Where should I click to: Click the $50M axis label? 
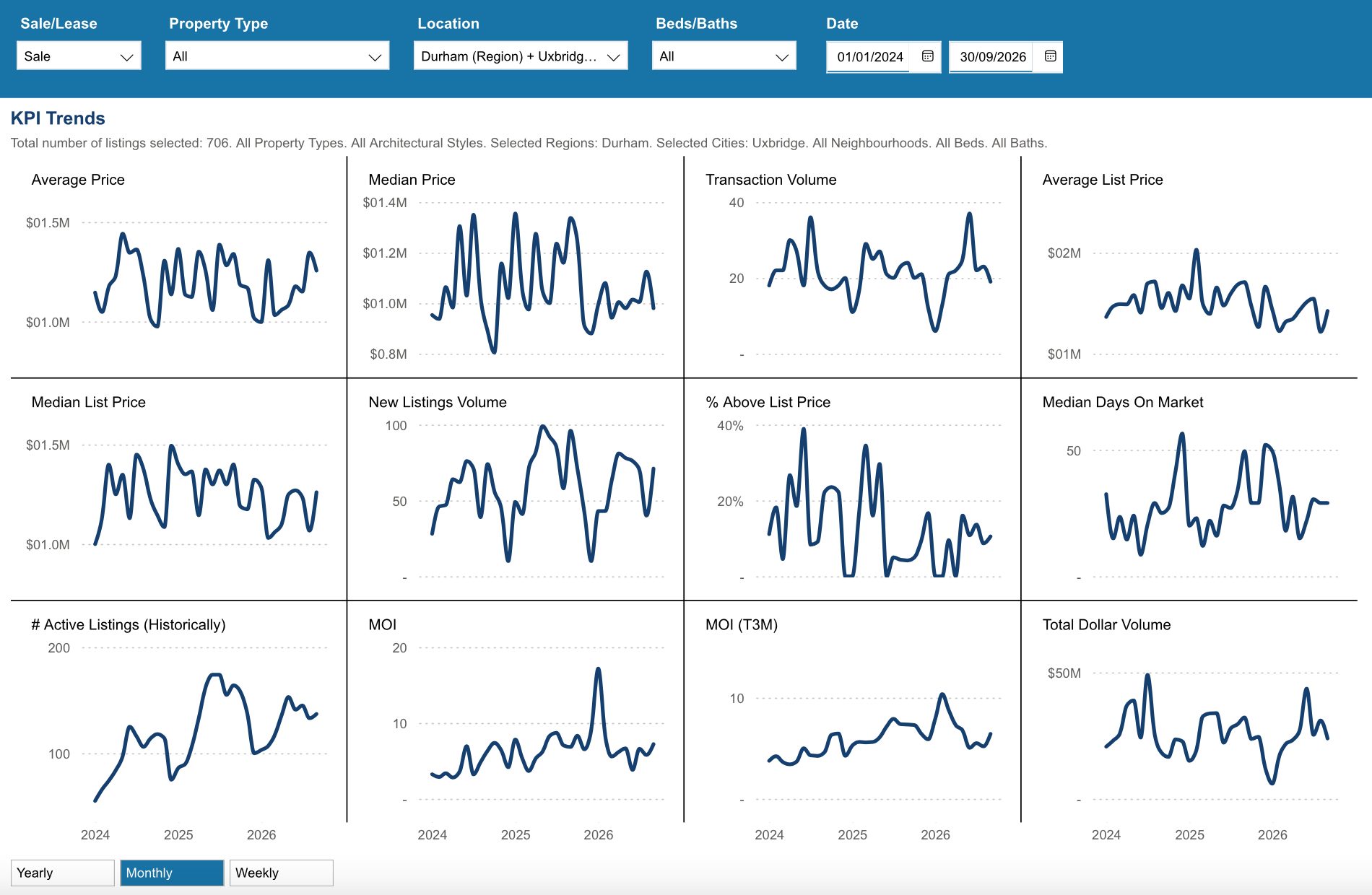(1064, 673)
